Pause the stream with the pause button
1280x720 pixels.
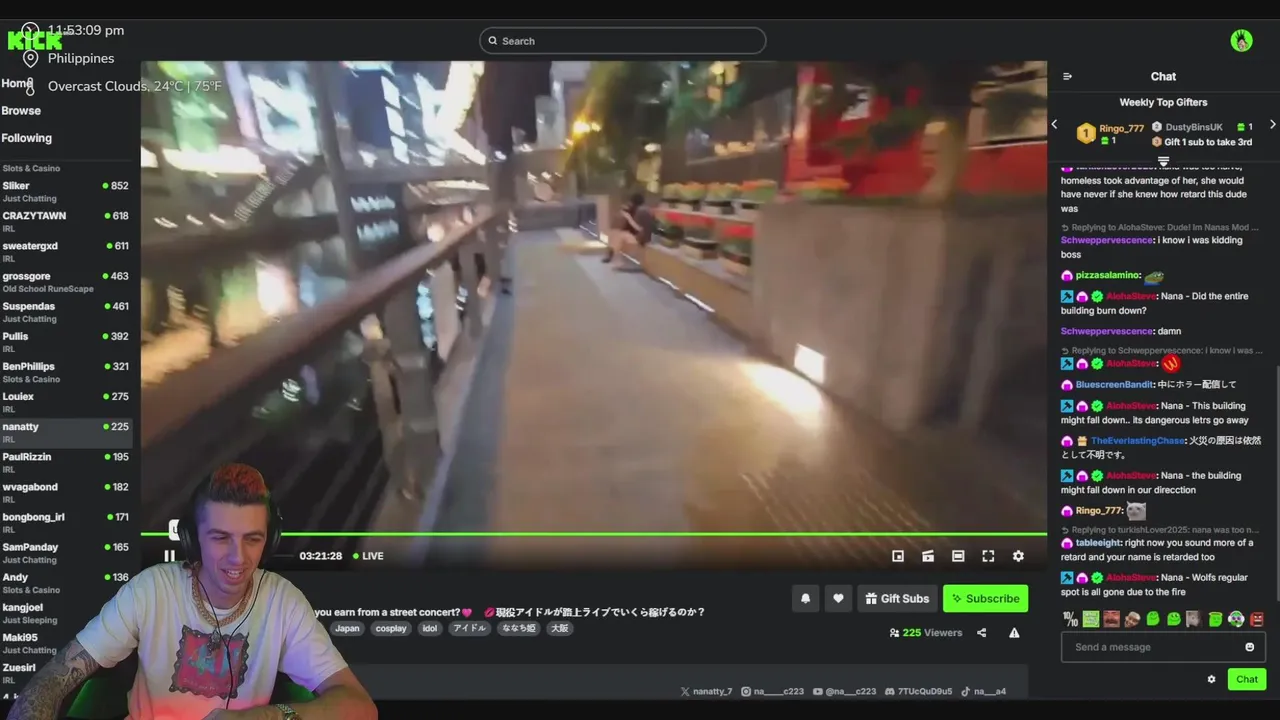(x=169, y=556)
